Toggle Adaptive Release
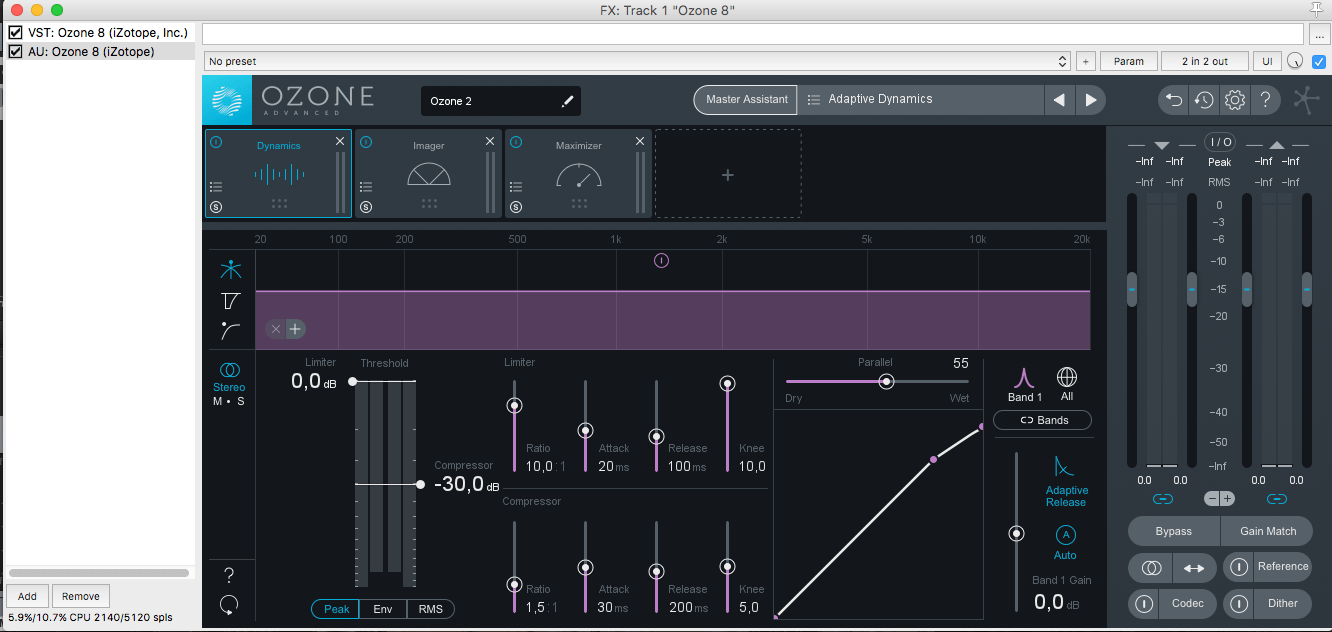Viewport: 1332px width, 632px height. tap(1066, 480)
